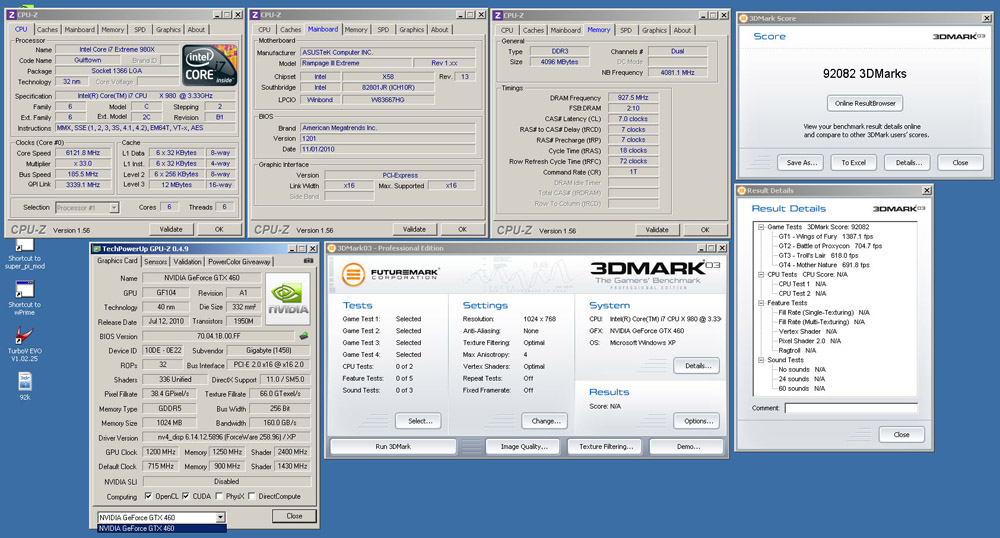
Task: Click Select... under Tests in 3DMark03
Action: [x=418, y=421]
